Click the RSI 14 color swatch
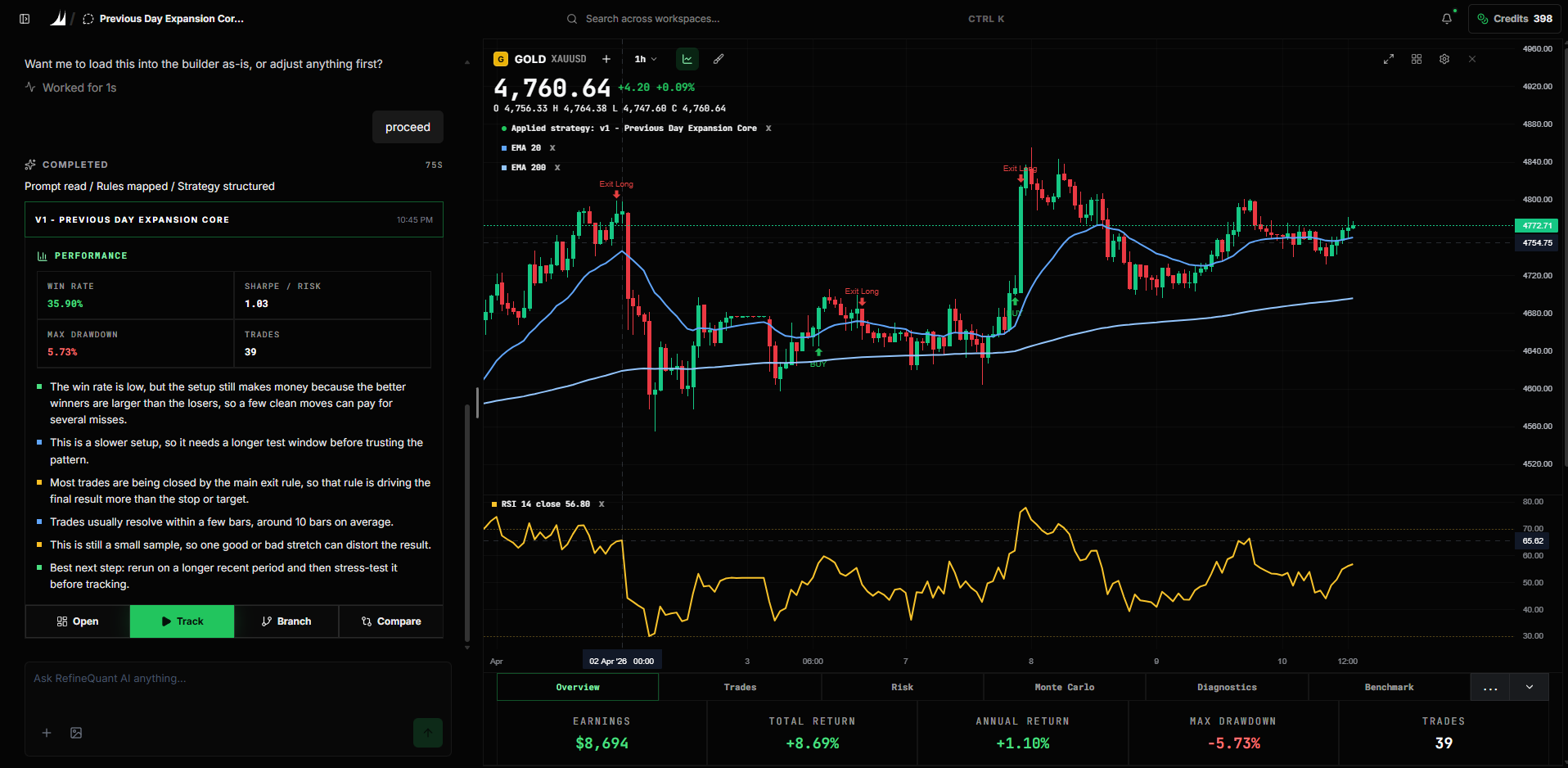This screenshot has width=1568, height=768. 494,504
